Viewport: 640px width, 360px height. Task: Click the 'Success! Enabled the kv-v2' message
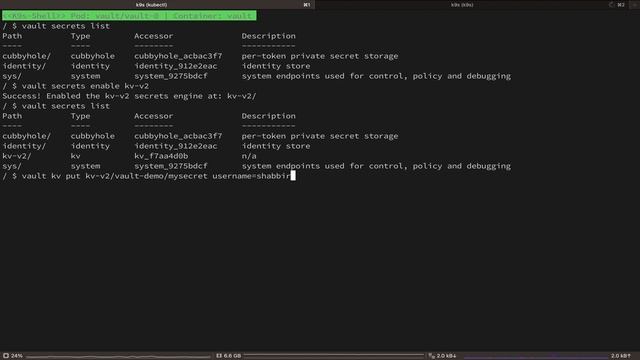click(129, 96)
